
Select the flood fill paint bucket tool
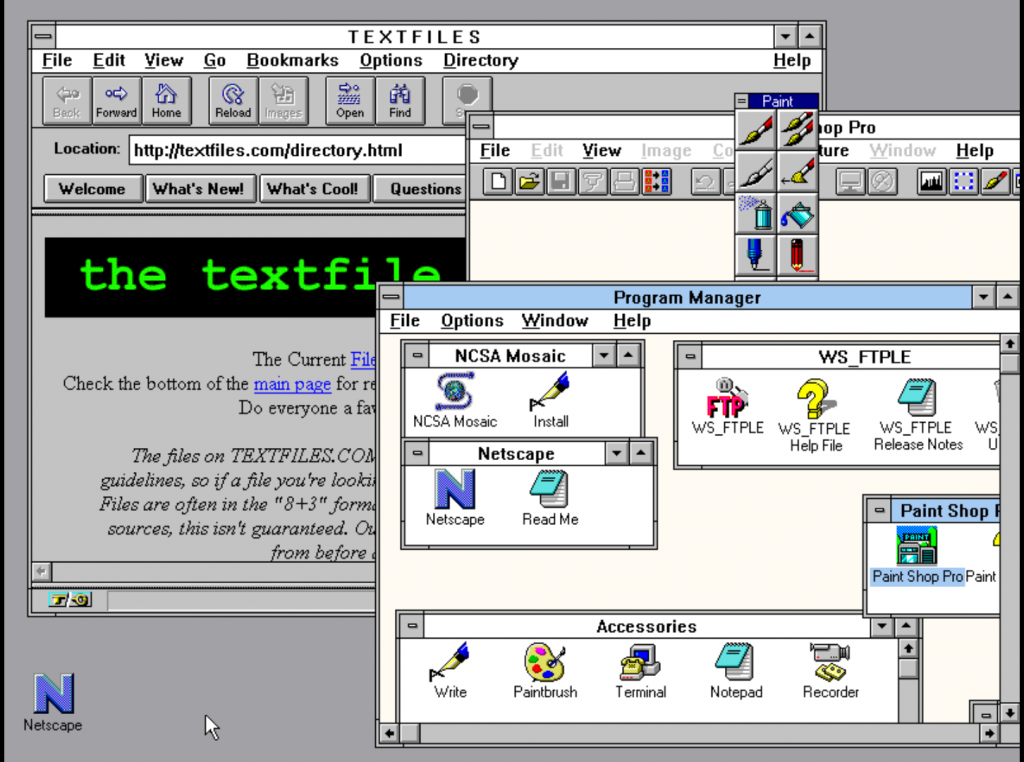pyautogui.click(x=797, y=213)
